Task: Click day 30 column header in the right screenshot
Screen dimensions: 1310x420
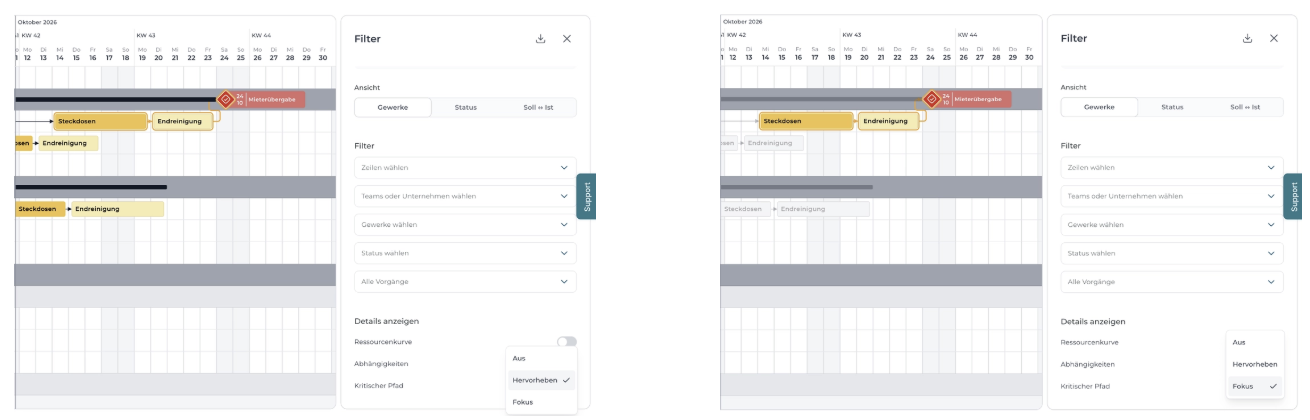Action: pyautogui.click(x=1028, y=54)
